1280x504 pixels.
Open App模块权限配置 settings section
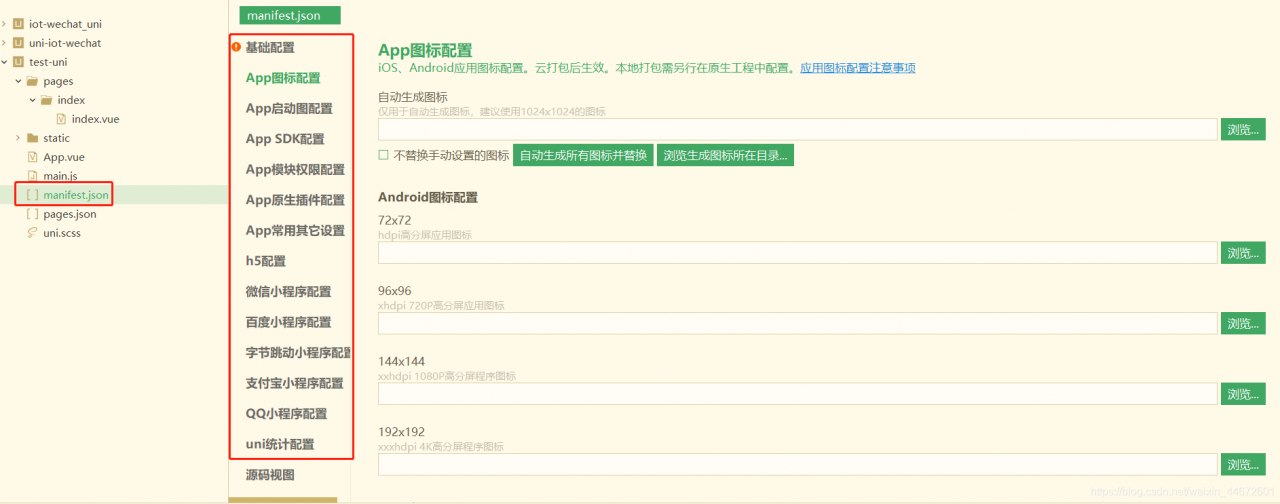click(x=295, y=169)
